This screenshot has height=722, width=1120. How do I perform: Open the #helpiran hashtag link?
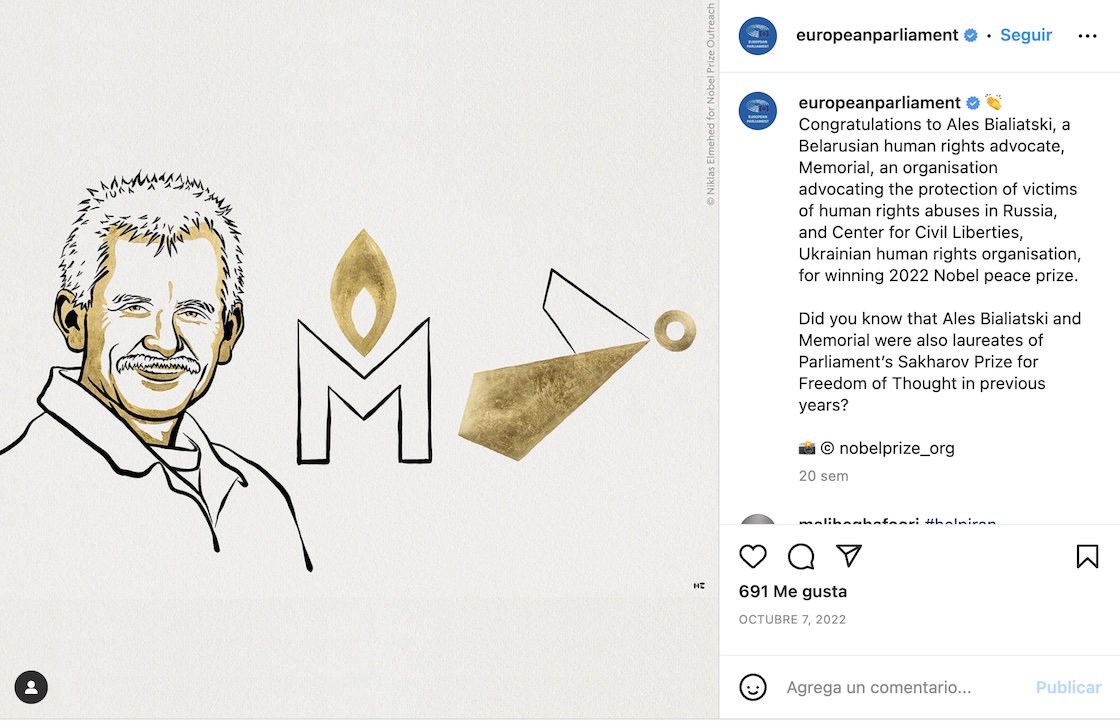(x=960, y=521)
